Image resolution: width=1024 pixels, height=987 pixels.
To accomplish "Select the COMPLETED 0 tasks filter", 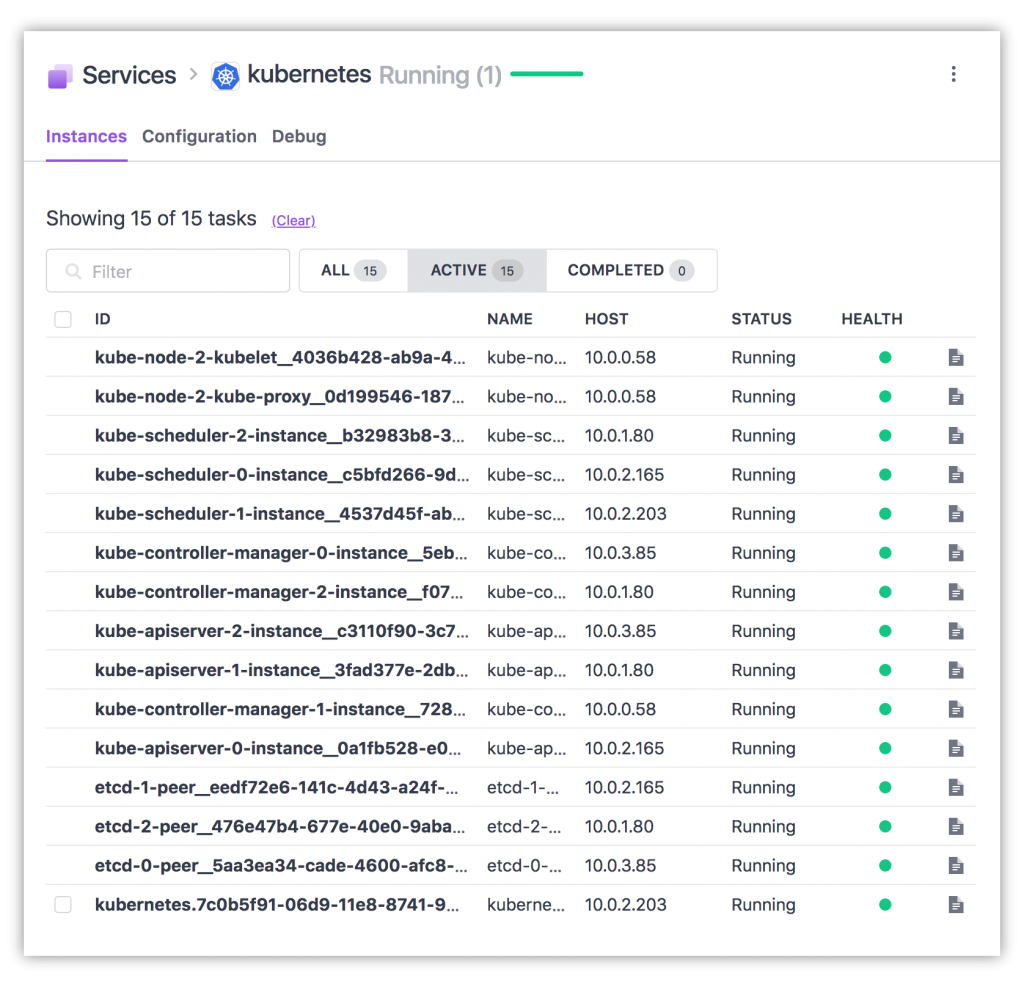I will (631, 270).
